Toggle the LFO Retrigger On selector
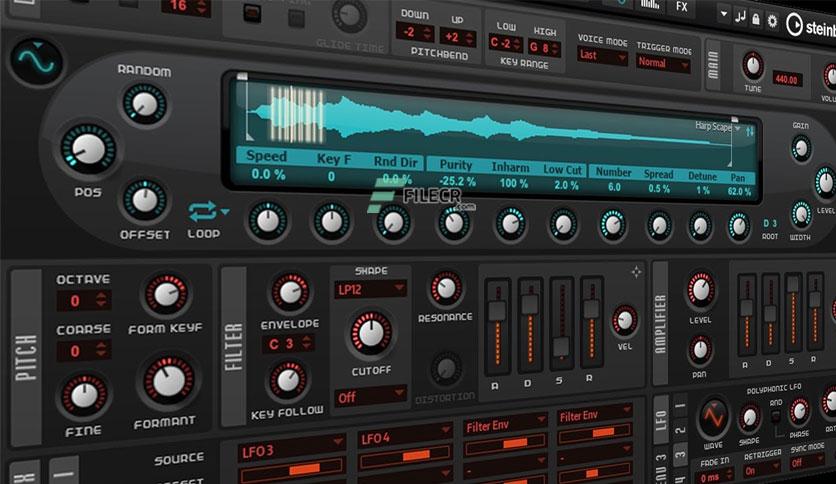Screen dimensions: 836x484 click(x=762, y=470)
